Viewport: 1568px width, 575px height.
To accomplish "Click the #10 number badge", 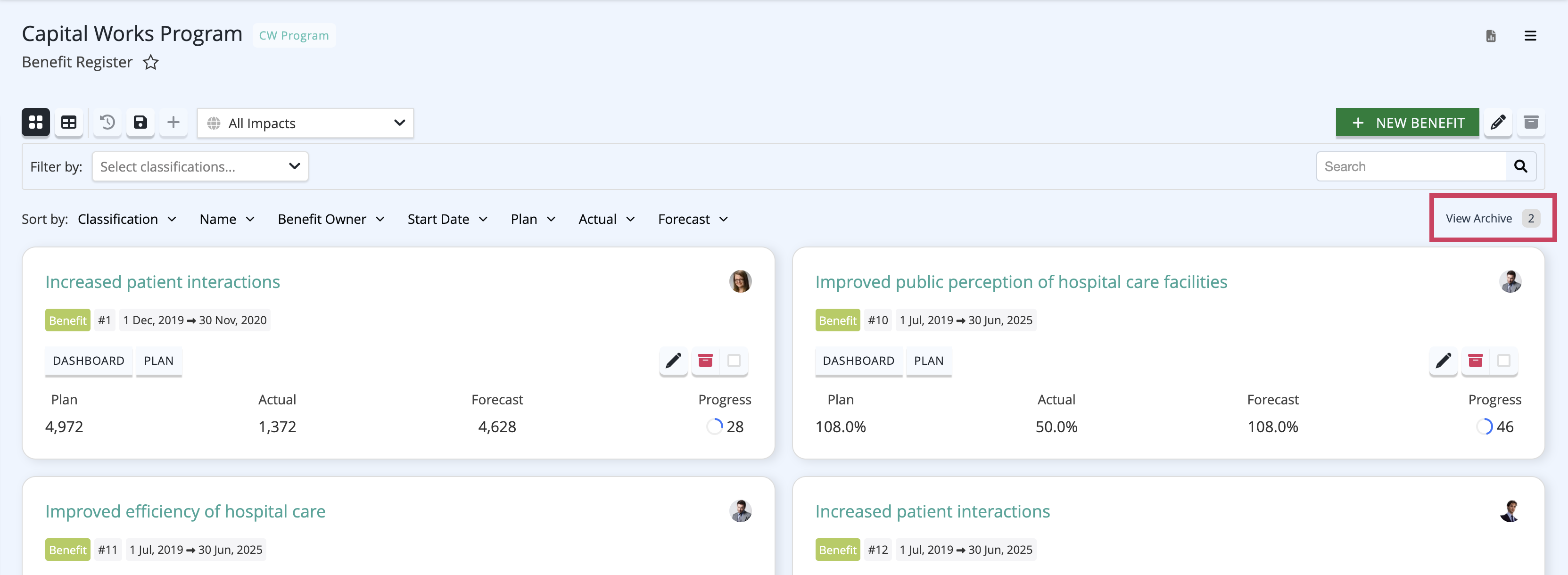I will (878, 320).
